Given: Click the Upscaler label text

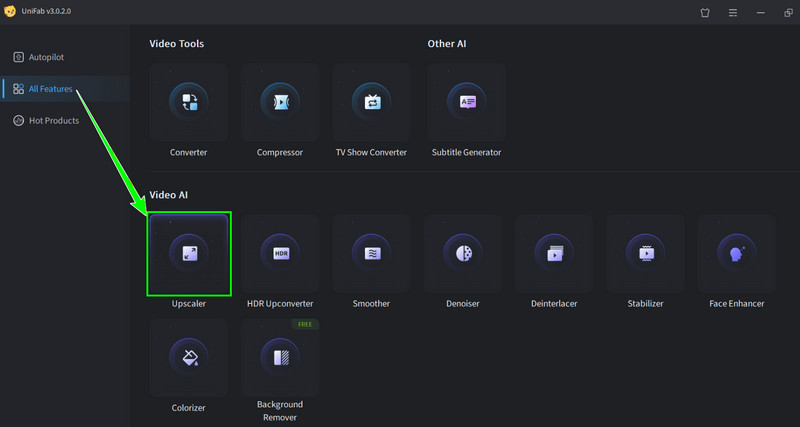Looking at the screenshot, I should 188,304.
